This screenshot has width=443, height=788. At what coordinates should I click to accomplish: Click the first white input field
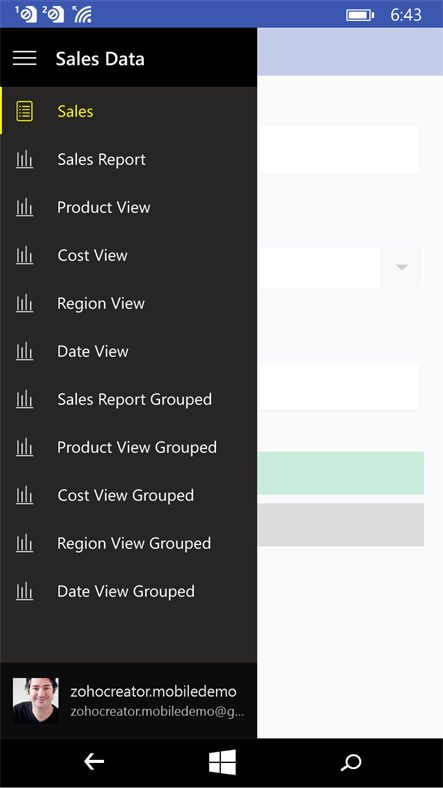pos(338,150)
